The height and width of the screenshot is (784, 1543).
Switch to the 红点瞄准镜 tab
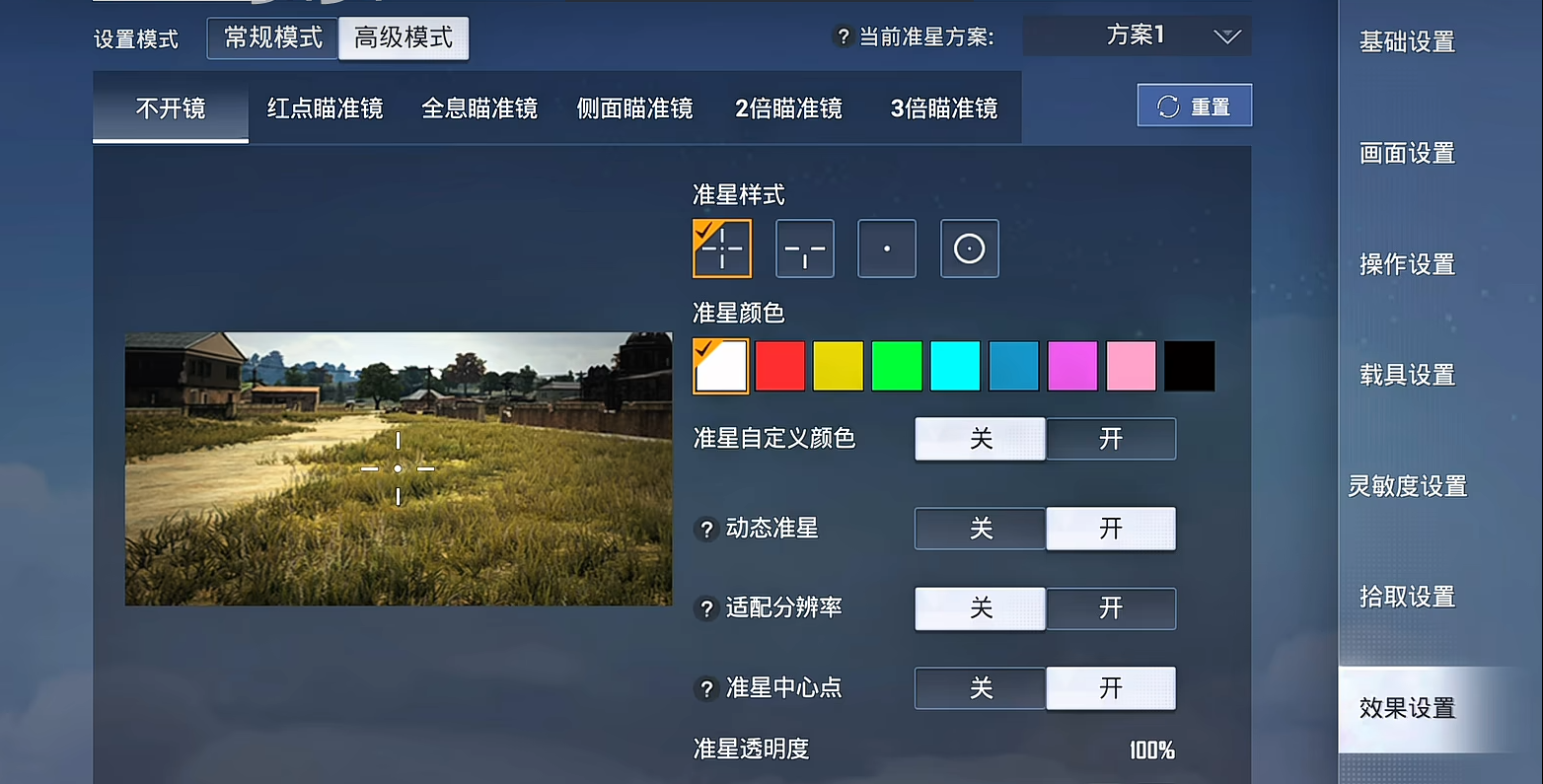[325, 108]
